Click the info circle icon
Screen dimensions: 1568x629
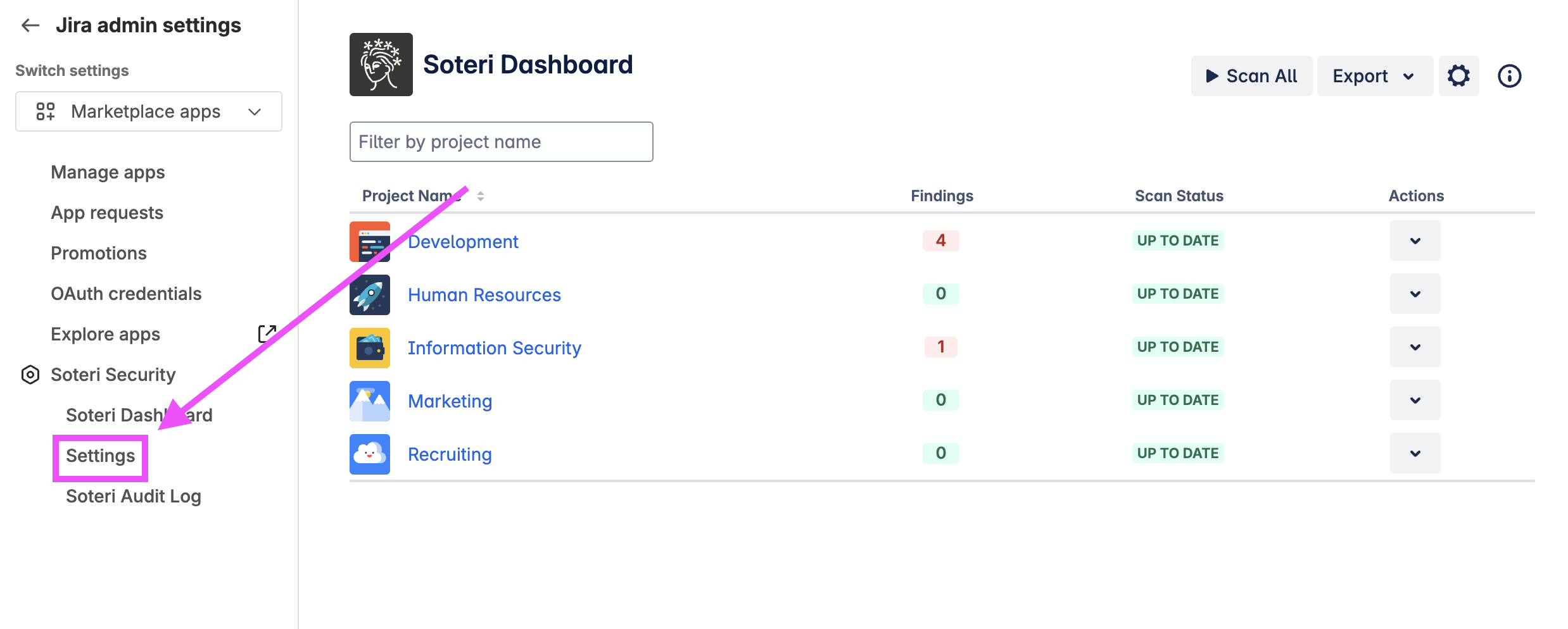coord(1509,76)
